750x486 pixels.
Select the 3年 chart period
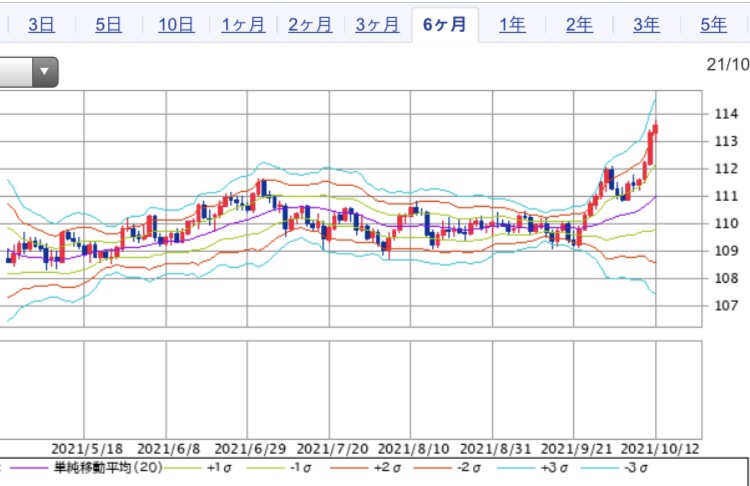647,24
